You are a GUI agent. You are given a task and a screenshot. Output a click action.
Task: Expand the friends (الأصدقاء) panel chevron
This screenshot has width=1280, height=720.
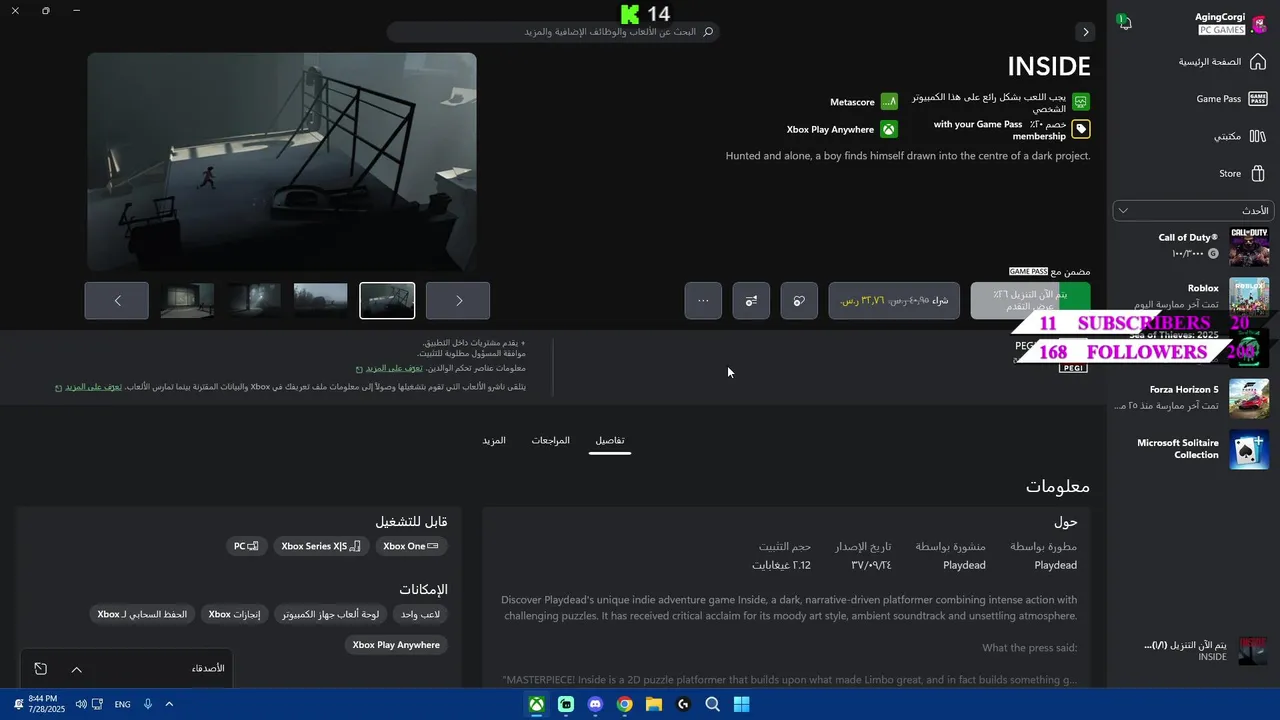(76, 669)
